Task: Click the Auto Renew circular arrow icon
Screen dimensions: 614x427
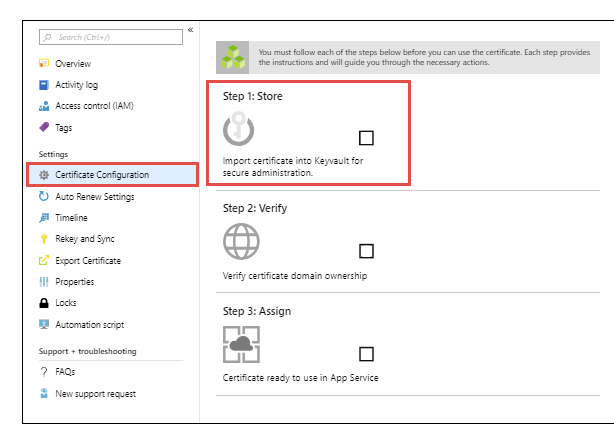Action: (44, 196)
